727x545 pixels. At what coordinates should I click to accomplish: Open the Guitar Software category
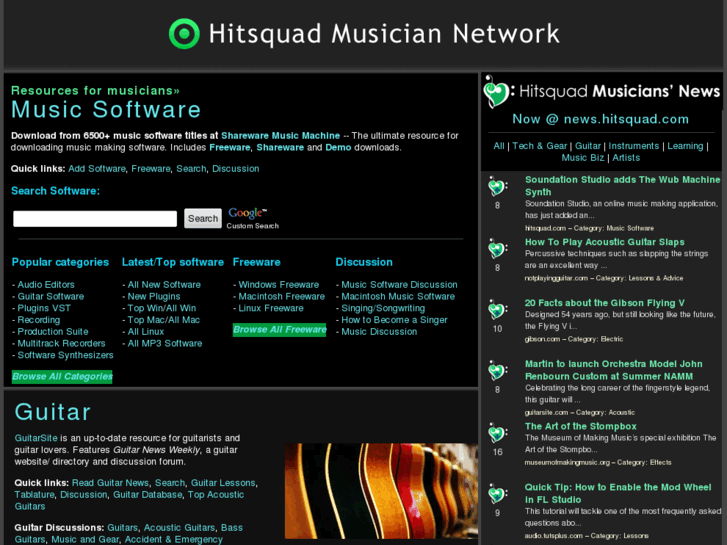click(x=51, y=296)
